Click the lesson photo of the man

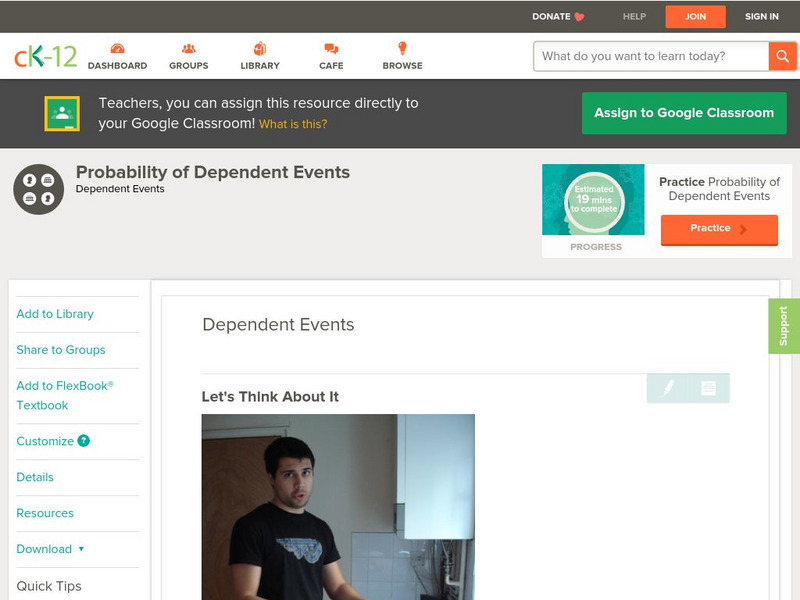338,507
